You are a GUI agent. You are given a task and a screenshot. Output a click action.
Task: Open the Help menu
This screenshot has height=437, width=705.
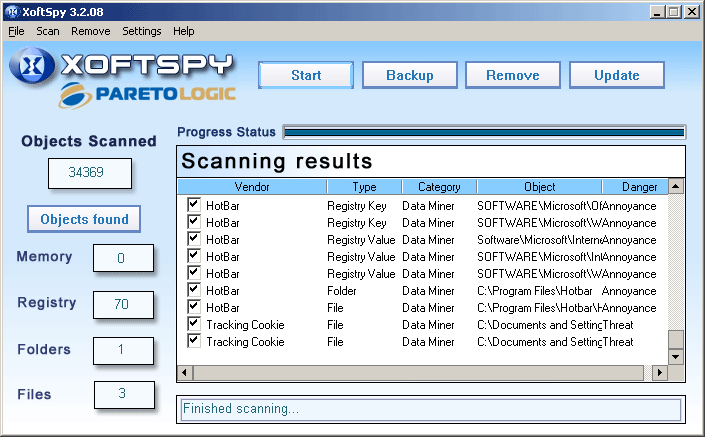183,31
